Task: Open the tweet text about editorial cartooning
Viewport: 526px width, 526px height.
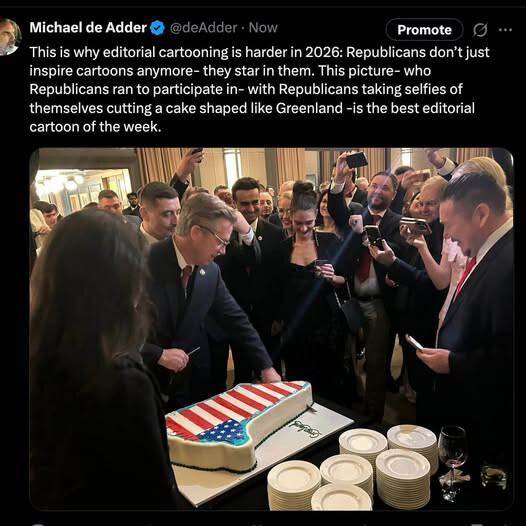Action: 259,89
